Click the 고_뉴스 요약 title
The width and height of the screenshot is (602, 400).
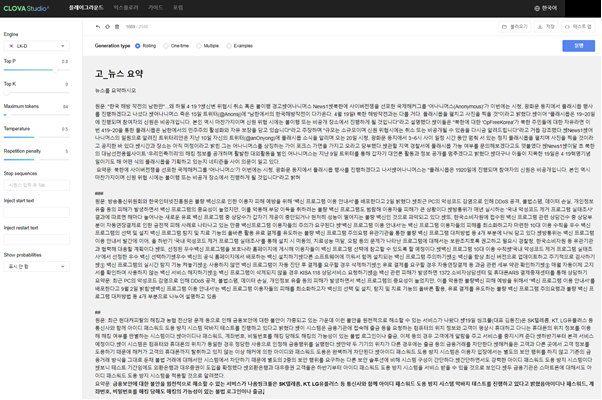coord(119,74)
